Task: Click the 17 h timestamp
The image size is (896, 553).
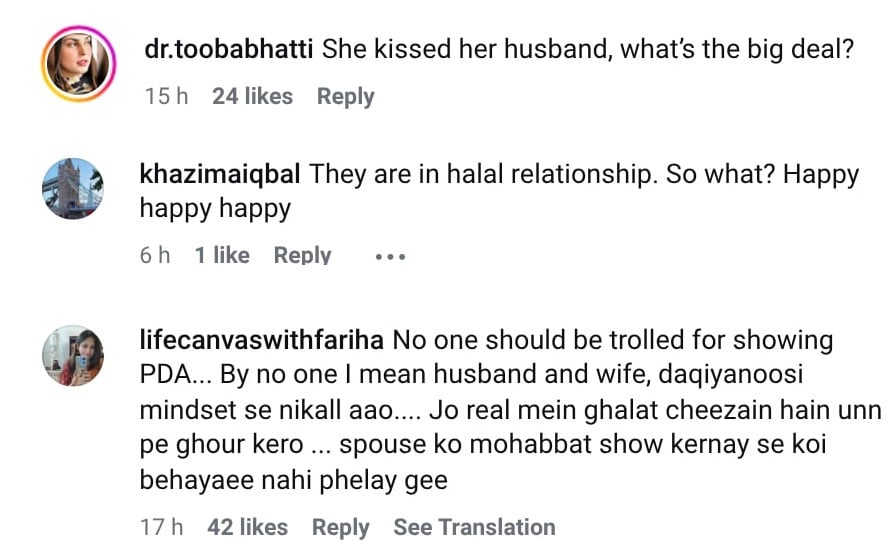Action: 162,527
